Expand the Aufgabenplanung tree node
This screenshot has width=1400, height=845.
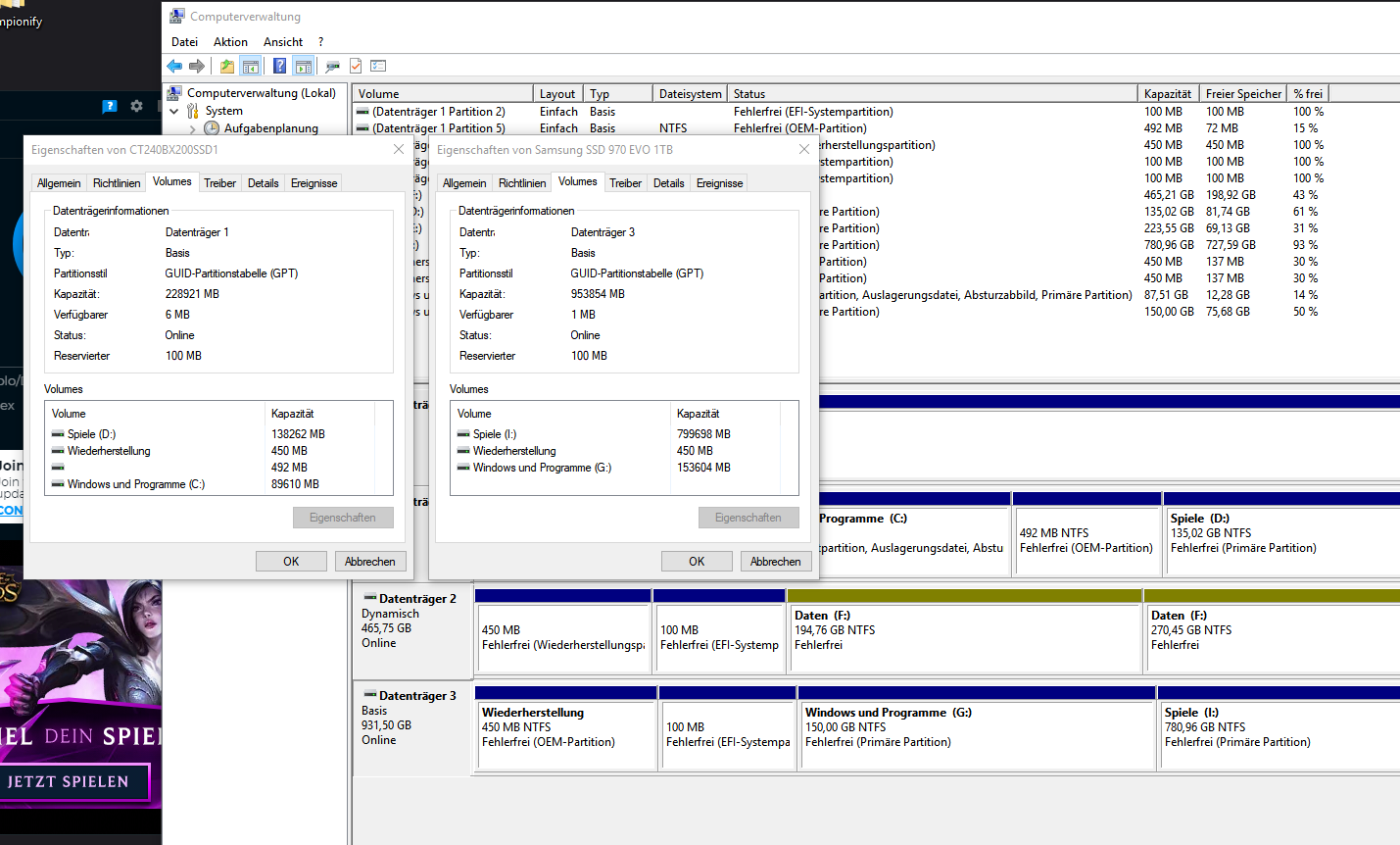click(x=192, y=128)
